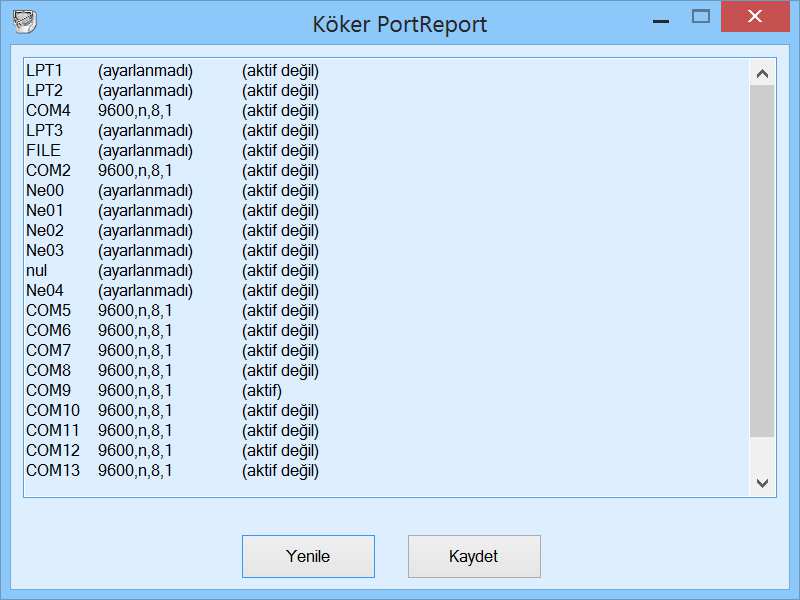Screen dimensions: 800x600
Task: Select the LPT3 port entry
Action: click(150, 130)
